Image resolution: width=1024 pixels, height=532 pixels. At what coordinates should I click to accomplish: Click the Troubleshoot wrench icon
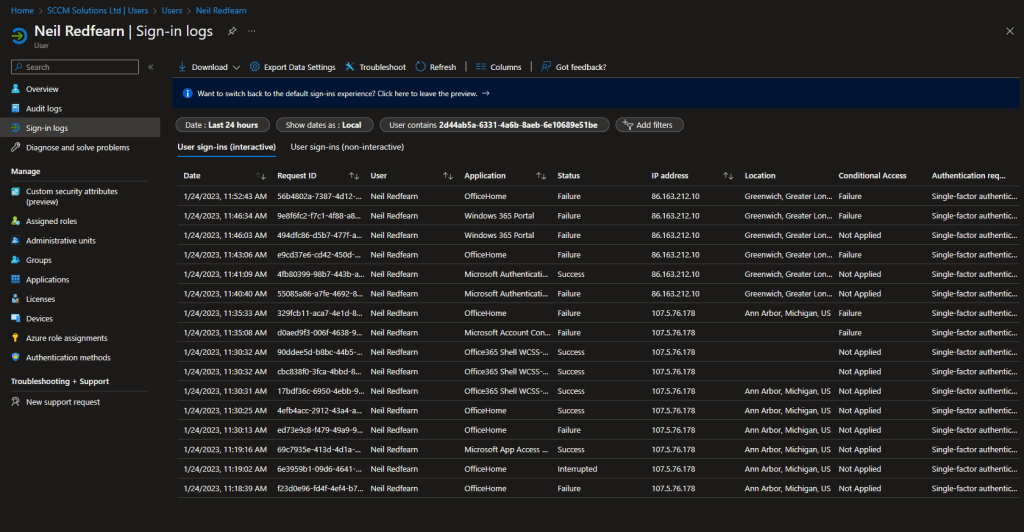tap(350, 67)
